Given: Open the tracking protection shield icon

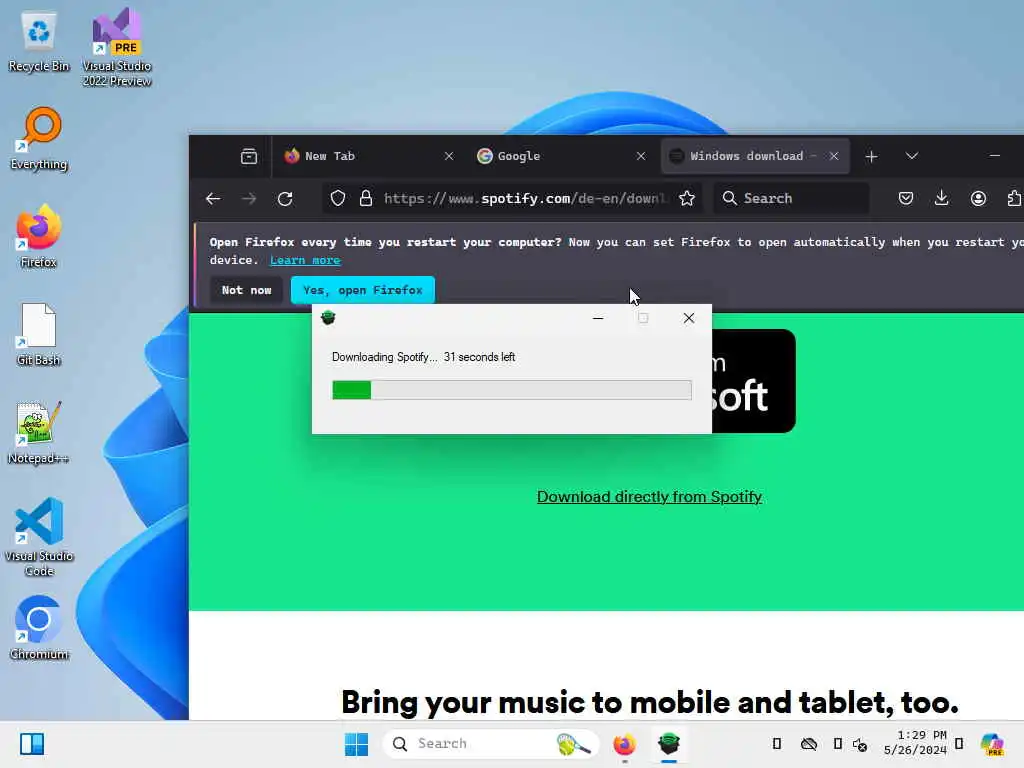Looking at the screenshot, I should click(338, 199).
